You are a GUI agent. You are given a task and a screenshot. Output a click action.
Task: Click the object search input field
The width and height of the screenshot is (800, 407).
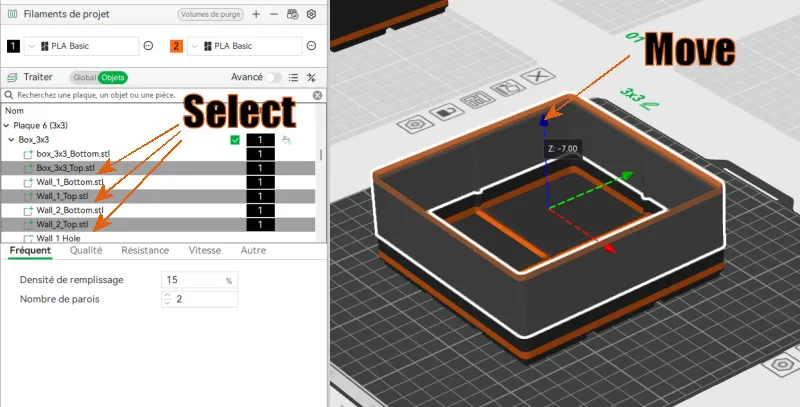(163, 95)
